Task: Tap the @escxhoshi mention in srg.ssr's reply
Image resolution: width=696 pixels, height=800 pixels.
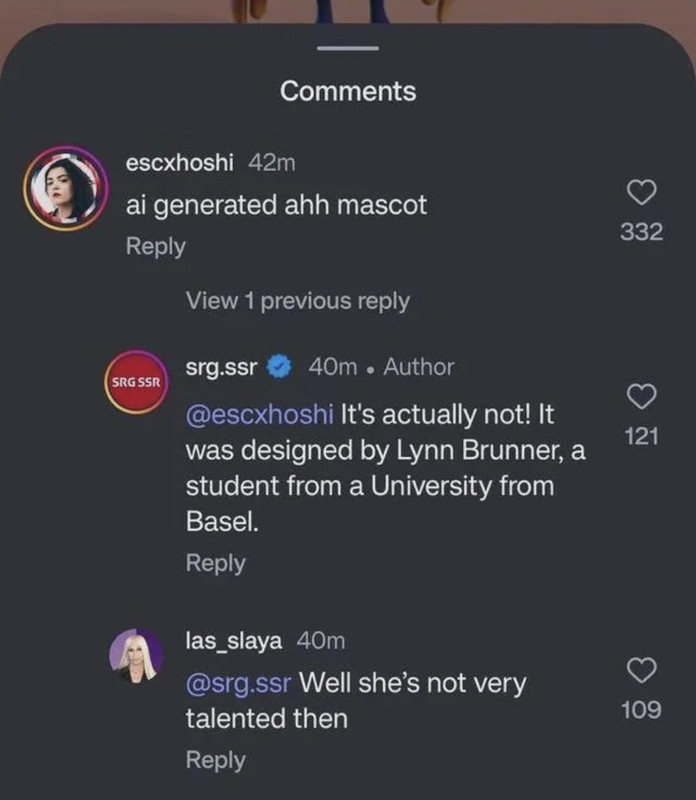Action: coord(260,414)
